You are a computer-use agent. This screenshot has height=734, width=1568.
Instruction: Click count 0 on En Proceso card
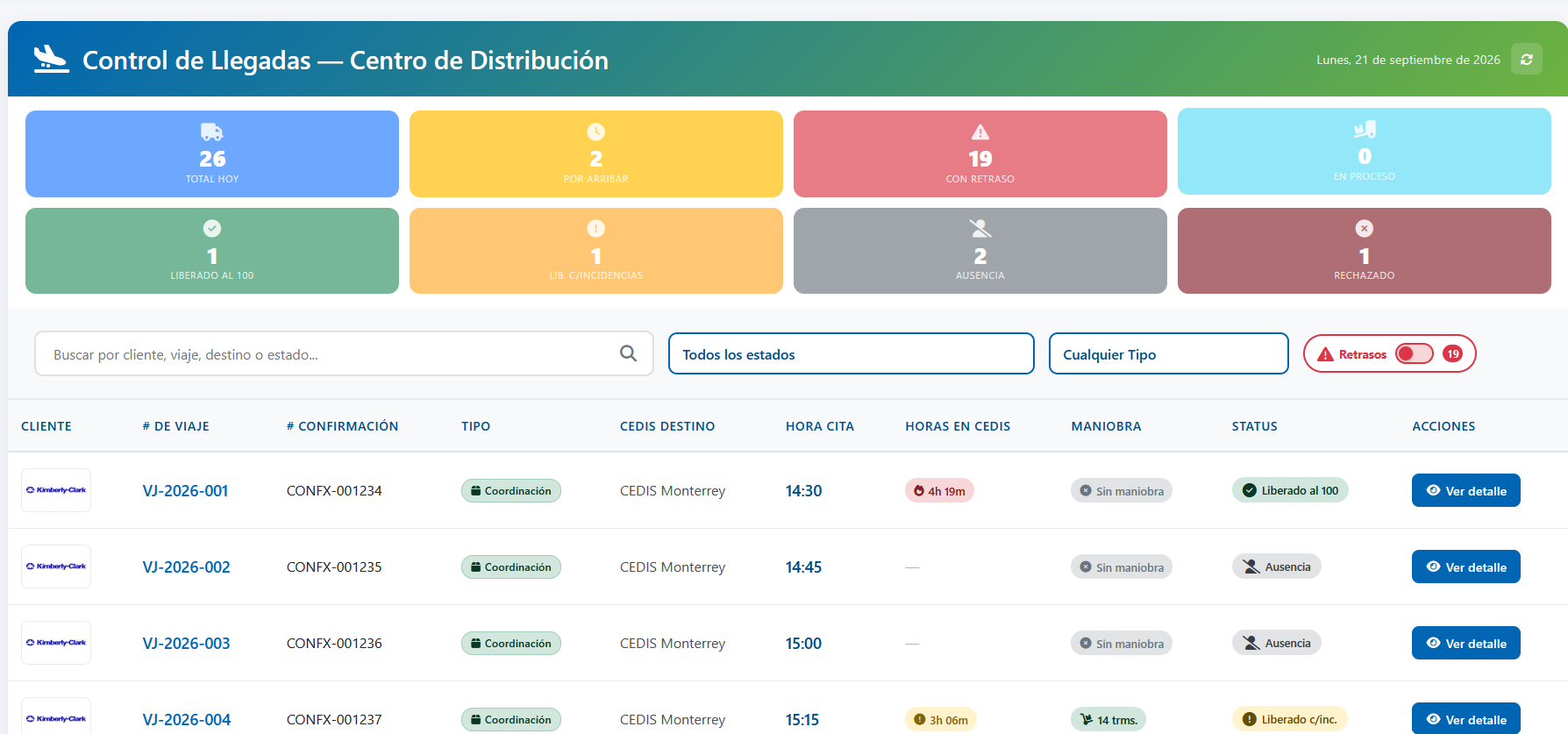pyautogui.click(x=1365, y=156)
